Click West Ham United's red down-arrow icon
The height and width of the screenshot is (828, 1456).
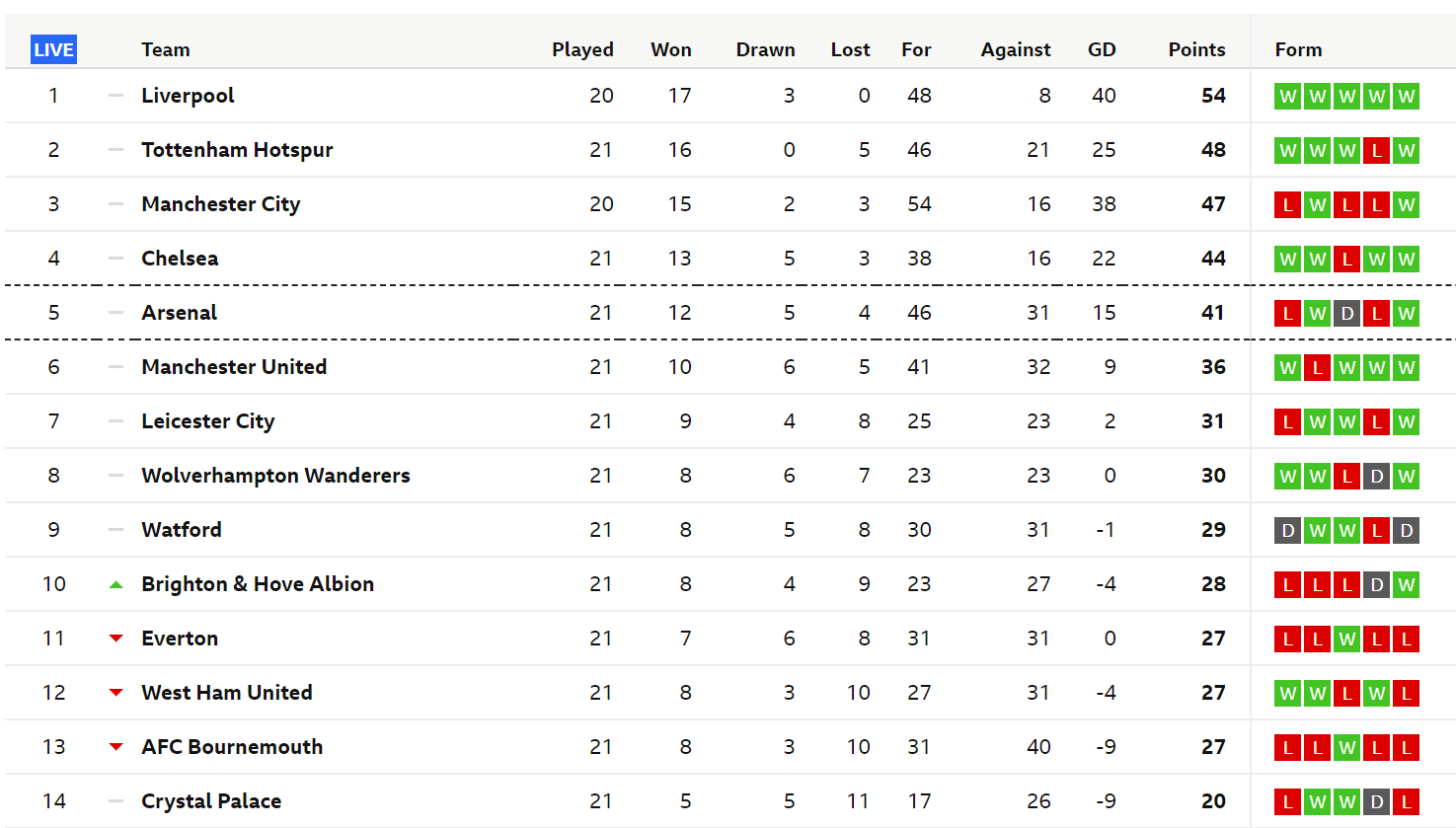(x=115, y=693)
